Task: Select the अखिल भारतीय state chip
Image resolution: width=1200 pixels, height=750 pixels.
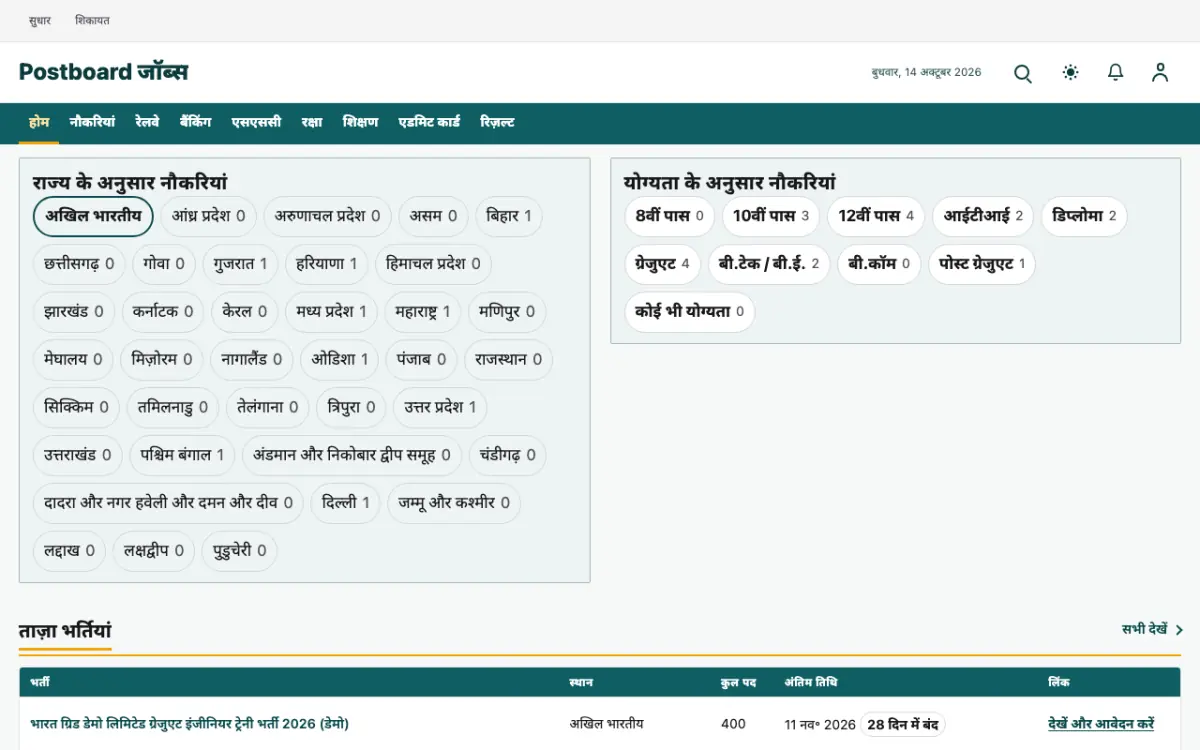Action: (93, 216)
